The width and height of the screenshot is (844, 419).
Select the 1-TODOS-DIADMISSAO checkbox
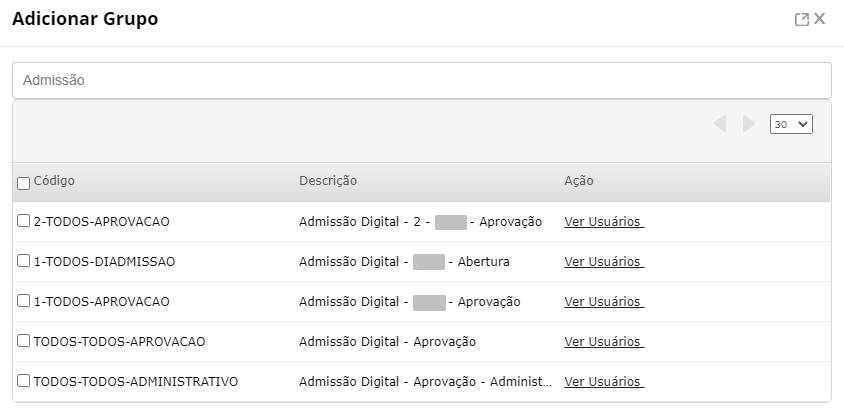click(23, 261)
